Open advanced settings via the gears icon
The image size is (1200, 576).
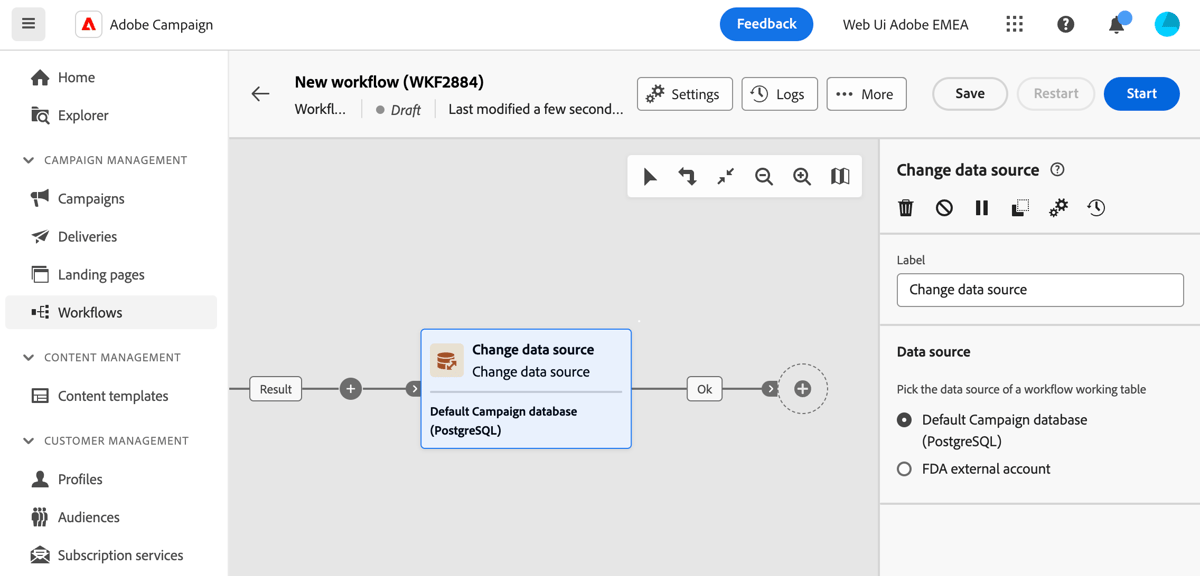(1058, 207)
